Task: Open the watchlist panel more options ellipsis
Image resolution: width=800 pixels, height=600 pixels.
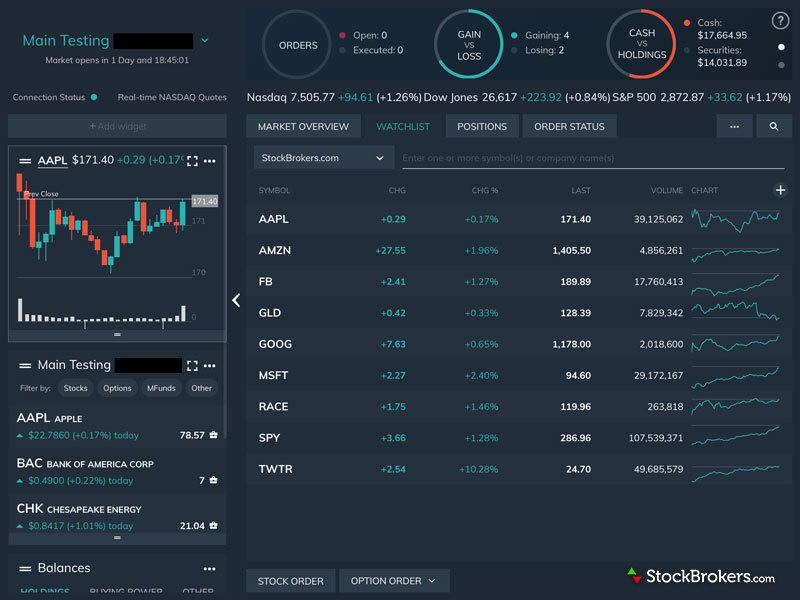Action: (734, 127)
